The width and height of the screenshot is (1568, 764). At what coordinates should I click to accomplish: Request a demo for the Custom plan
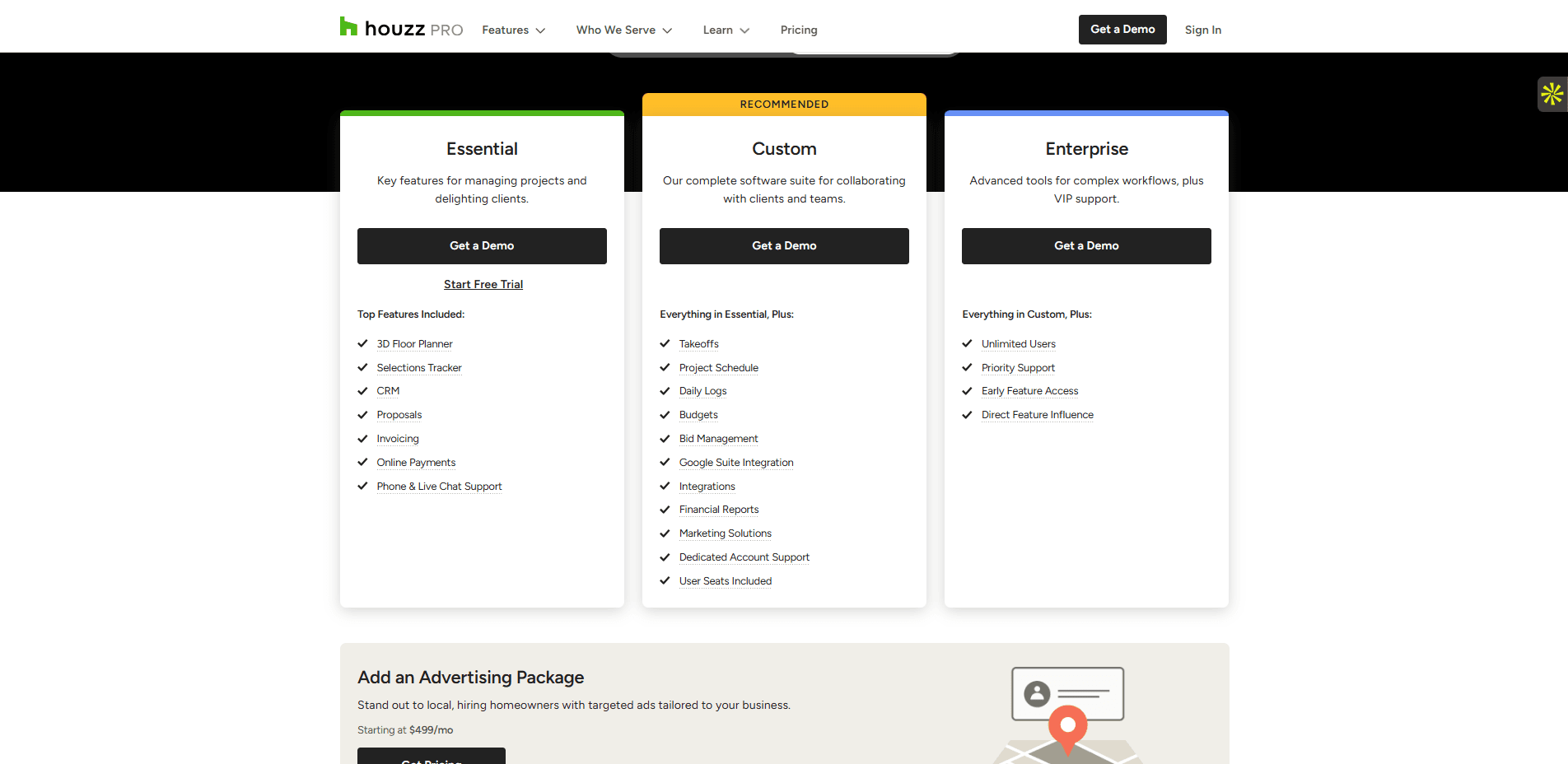[784, 246]
